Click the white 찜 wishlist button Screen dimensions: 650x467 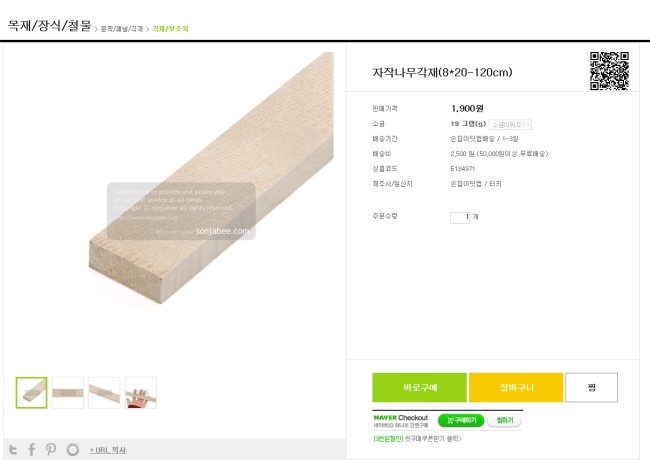(592, 387)
